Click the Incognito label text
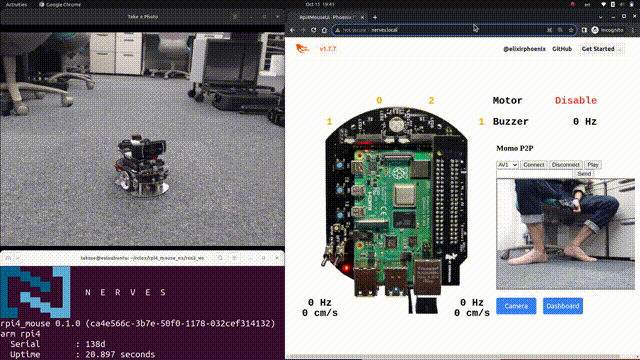This screenshot has height=360, width=640. [612, 30]
